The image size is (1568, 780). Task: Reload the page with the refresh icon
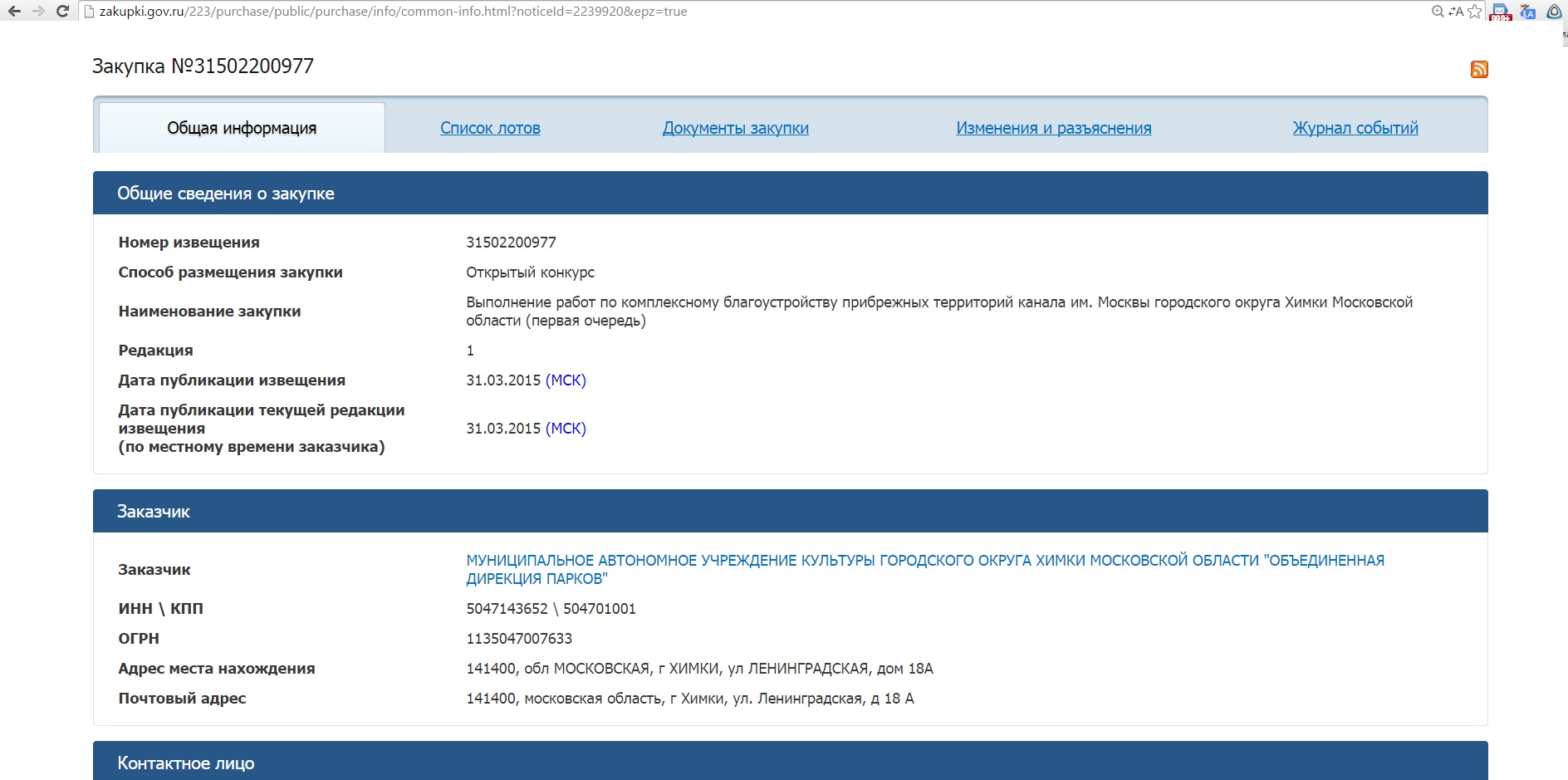[62, 12]
